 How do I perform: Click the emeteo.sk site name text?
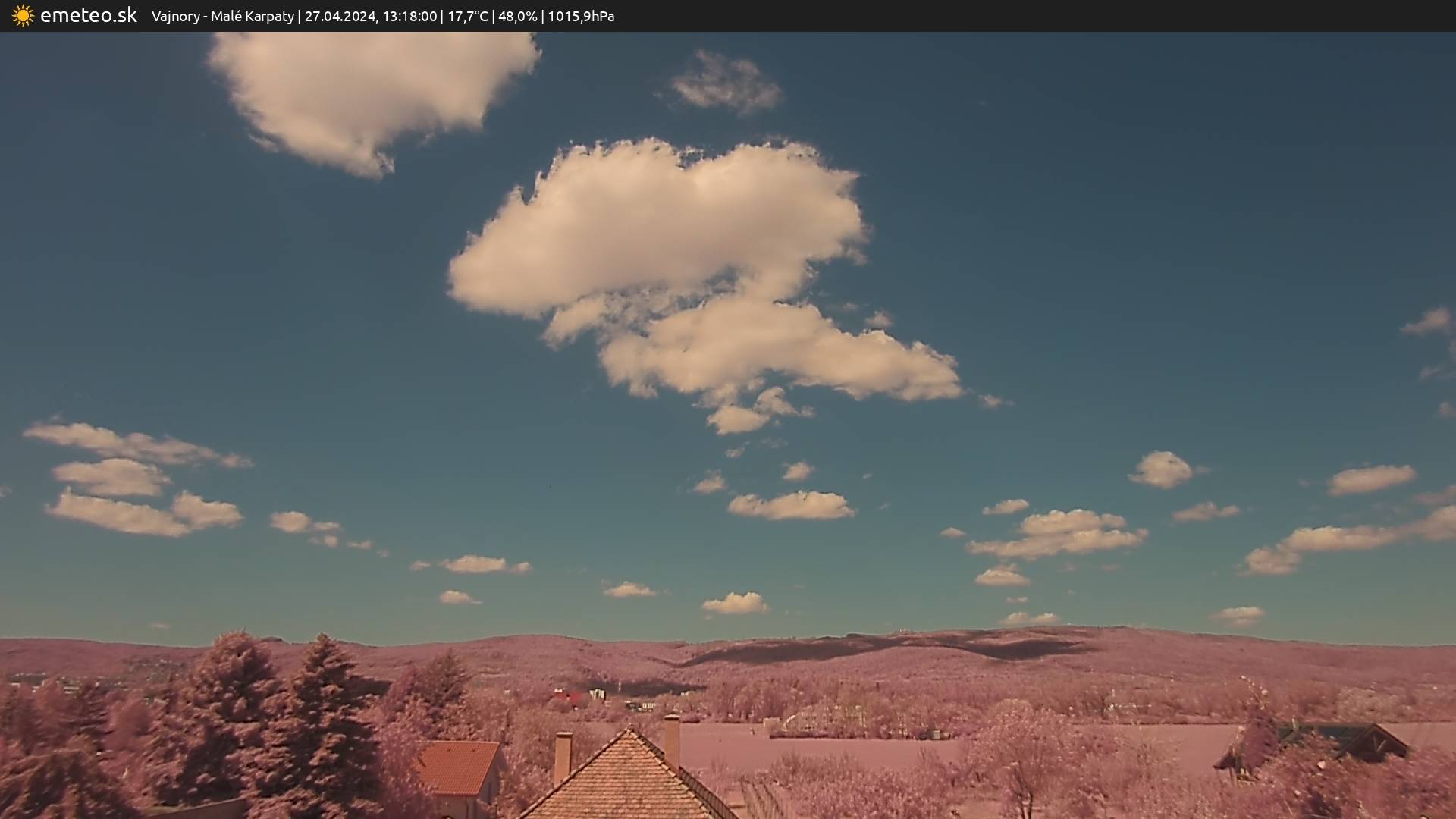tap(88, 15)
